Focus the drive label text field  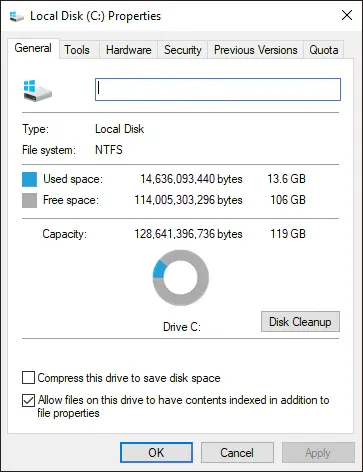point(218,89)
